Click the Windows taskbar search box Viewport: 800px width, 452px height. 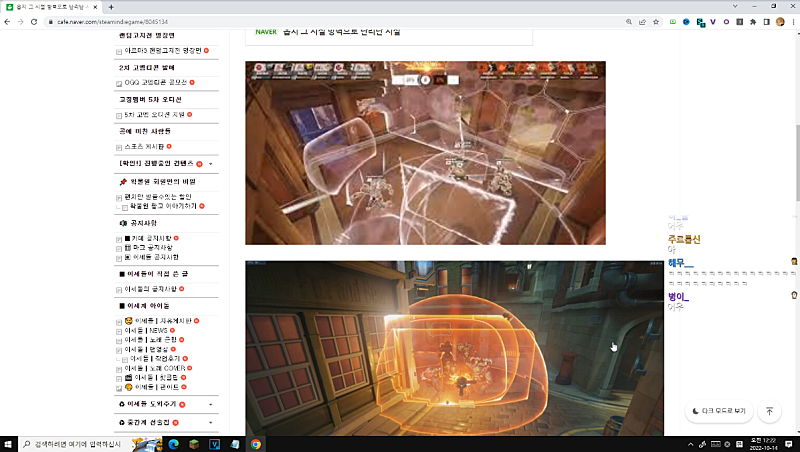tap(74, 444)
